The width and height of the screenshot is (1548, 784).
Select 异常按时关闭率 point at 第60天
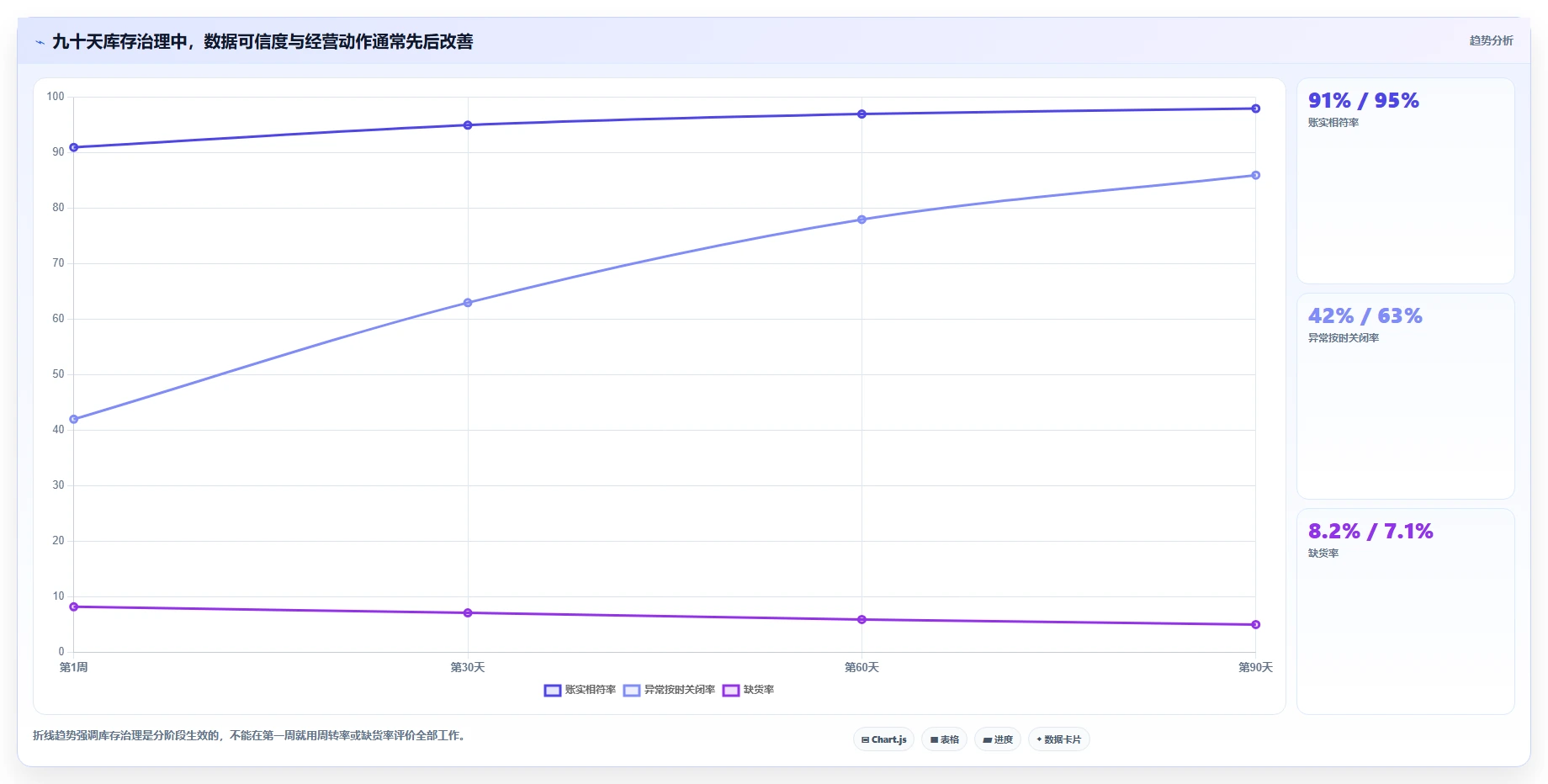pos(861,220)
